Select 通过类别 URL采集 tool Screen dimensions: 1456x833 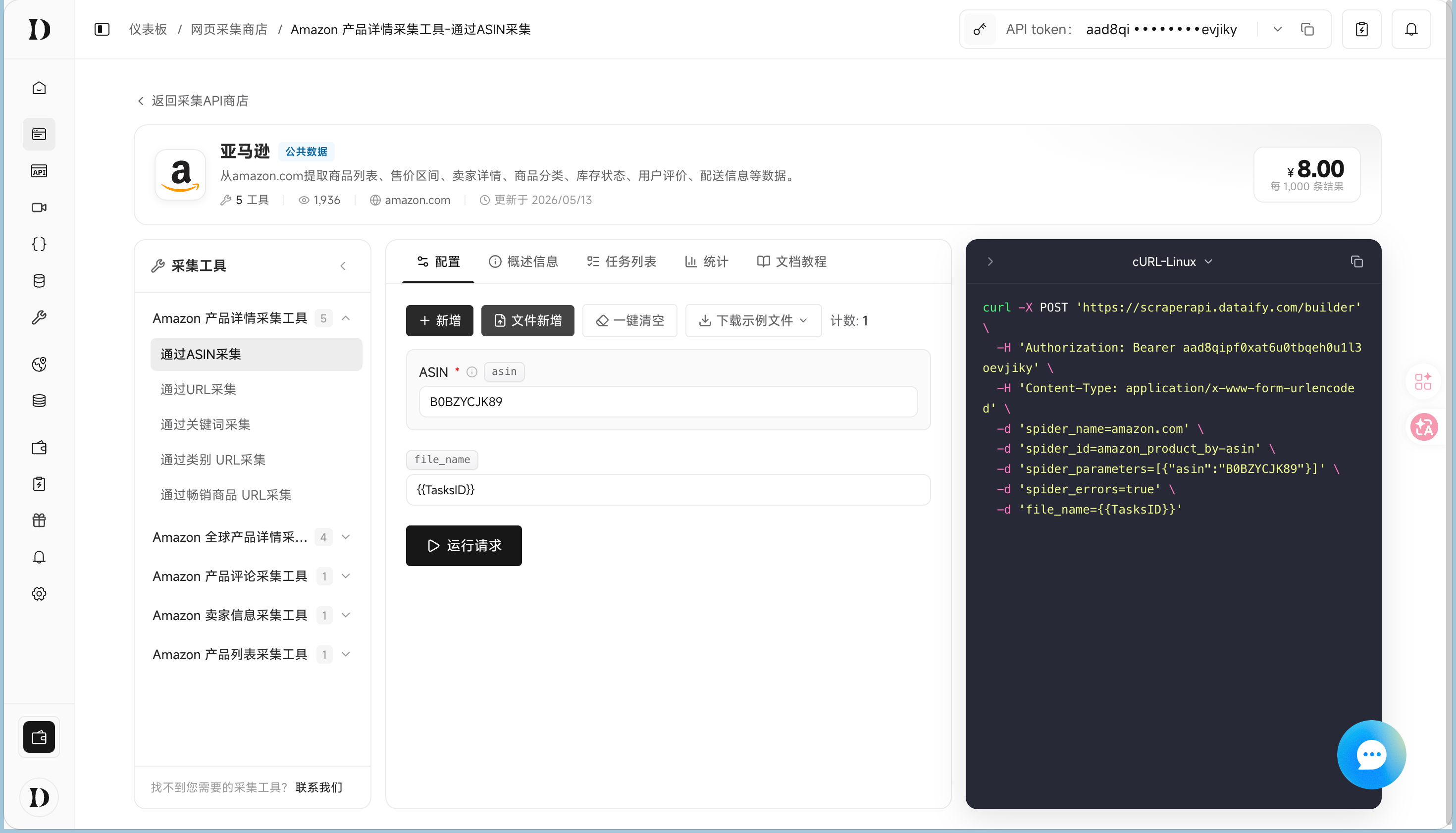coord(257,460)
